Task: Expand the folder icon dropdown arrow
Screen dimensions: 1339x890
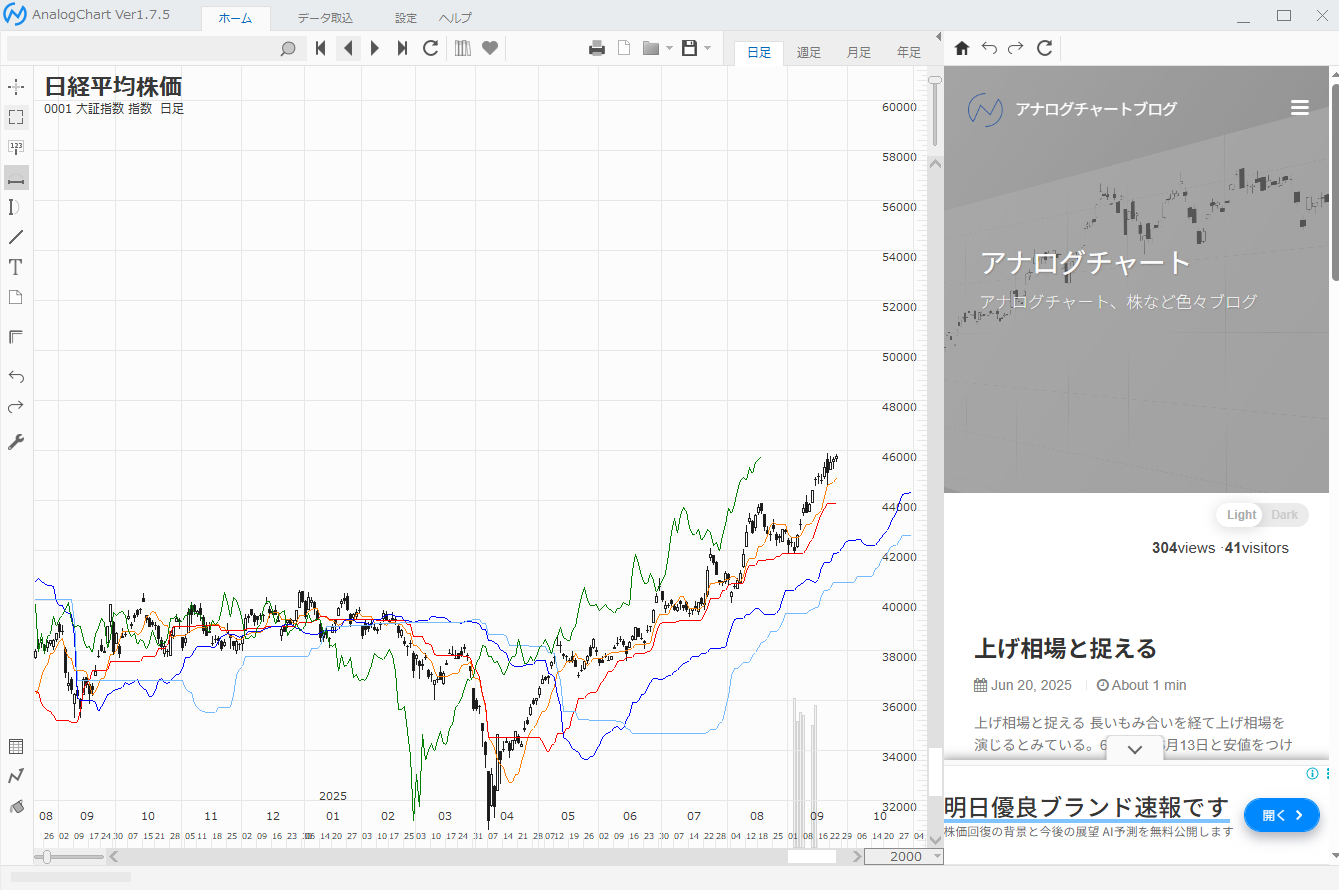Action: click(x=669, y=48)
